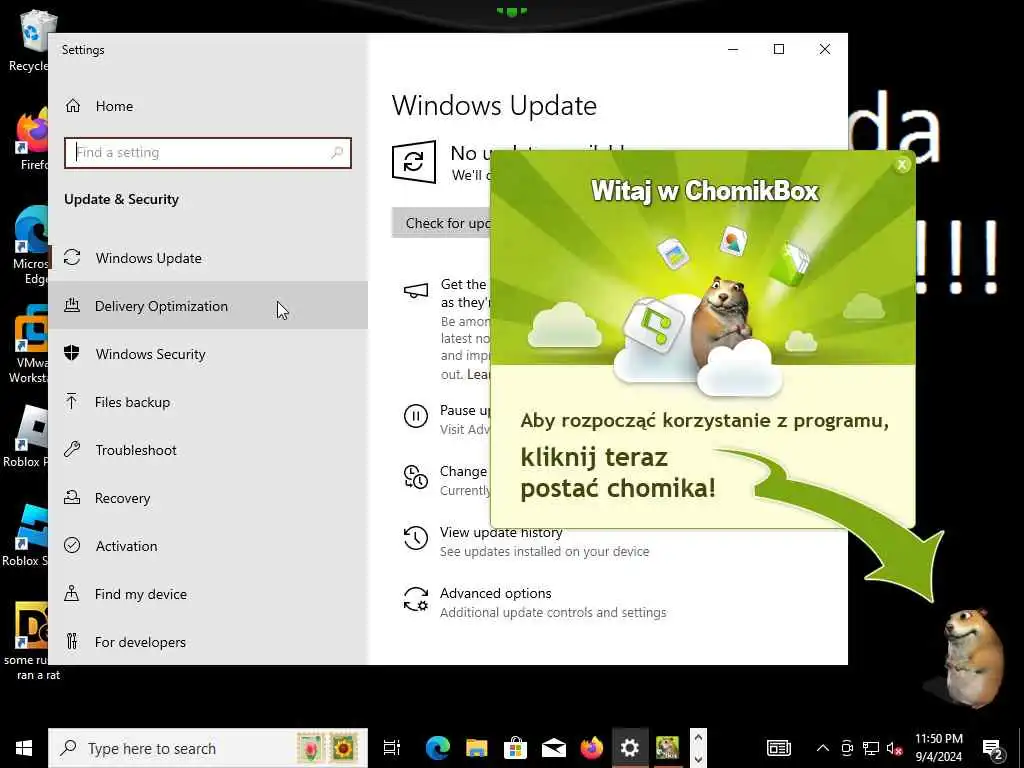Click the Settings gear on taskbar
Viewport: 1024px width, 768px height.
click(x=630, y=748)
